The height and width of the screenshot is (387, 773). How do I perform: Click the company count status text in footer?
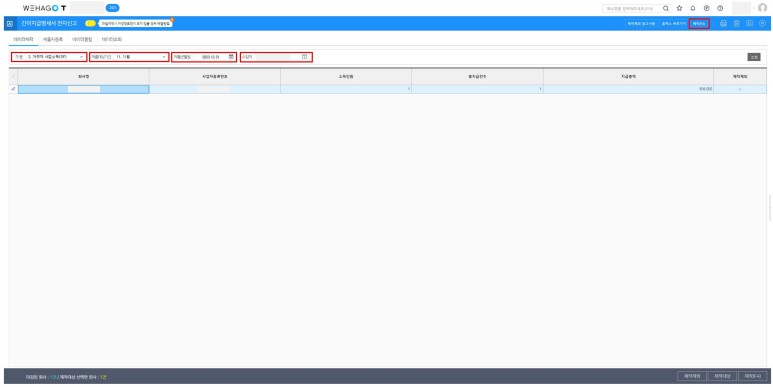tap(66, 377)
